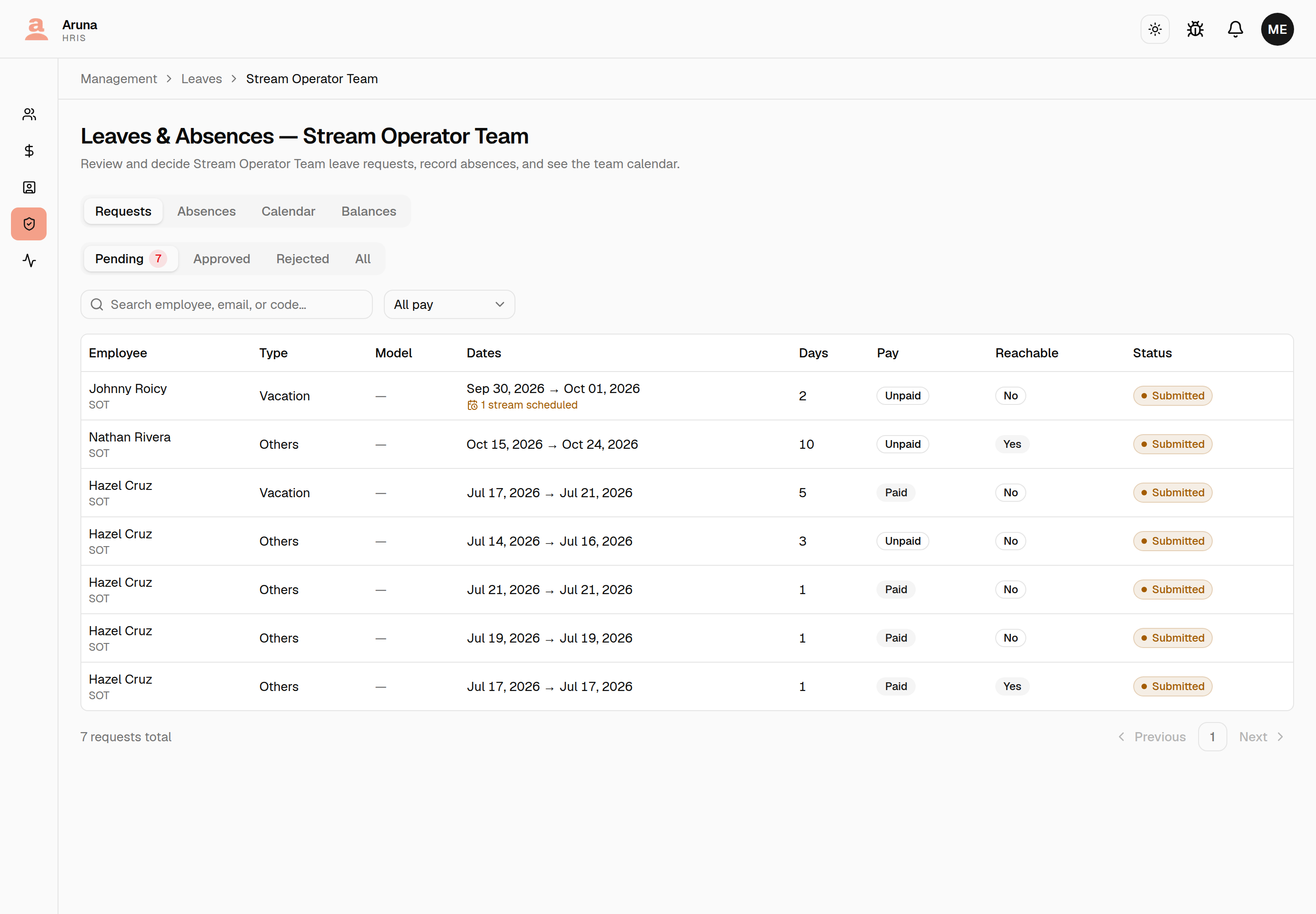Switch to the Calendar tab
1316x914 pixels.
pyautogui.click(x=288, y=211)
